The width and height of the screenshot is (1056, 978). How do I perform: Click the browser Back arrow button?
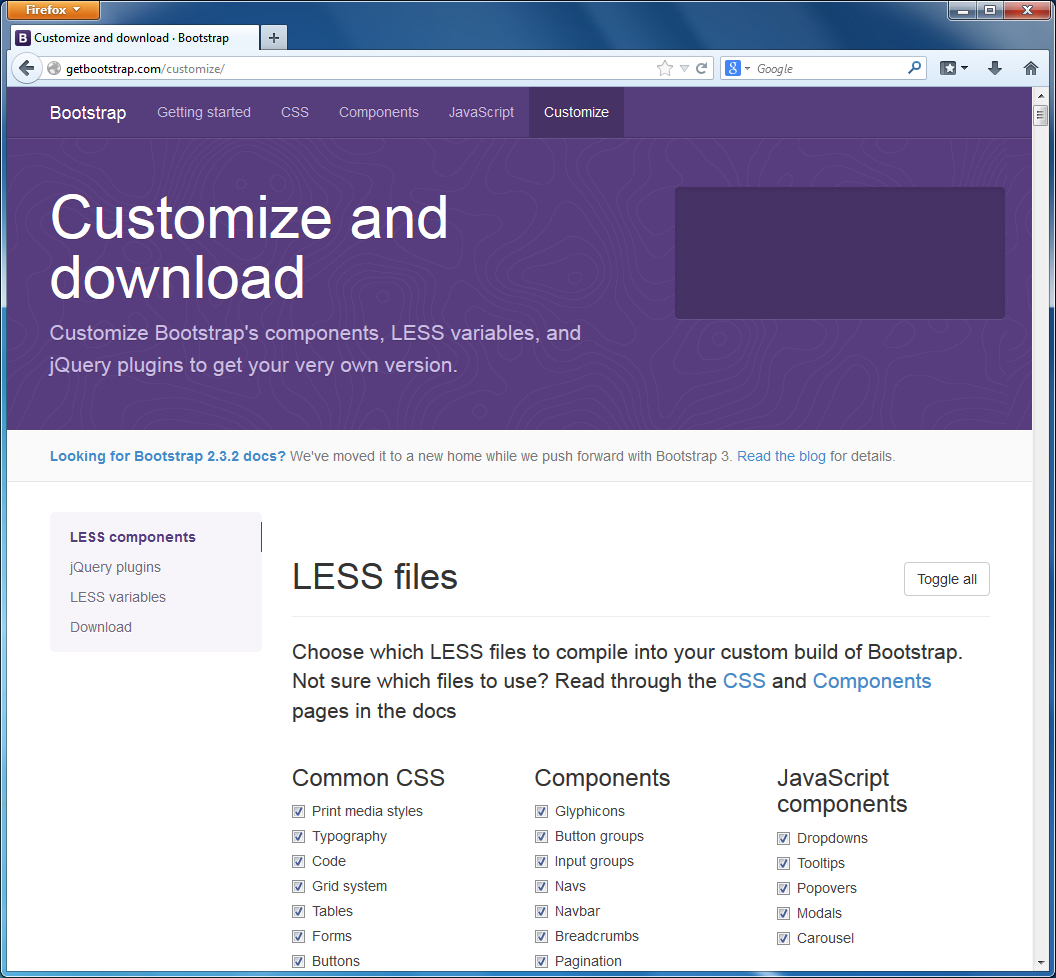click(26, 68)
